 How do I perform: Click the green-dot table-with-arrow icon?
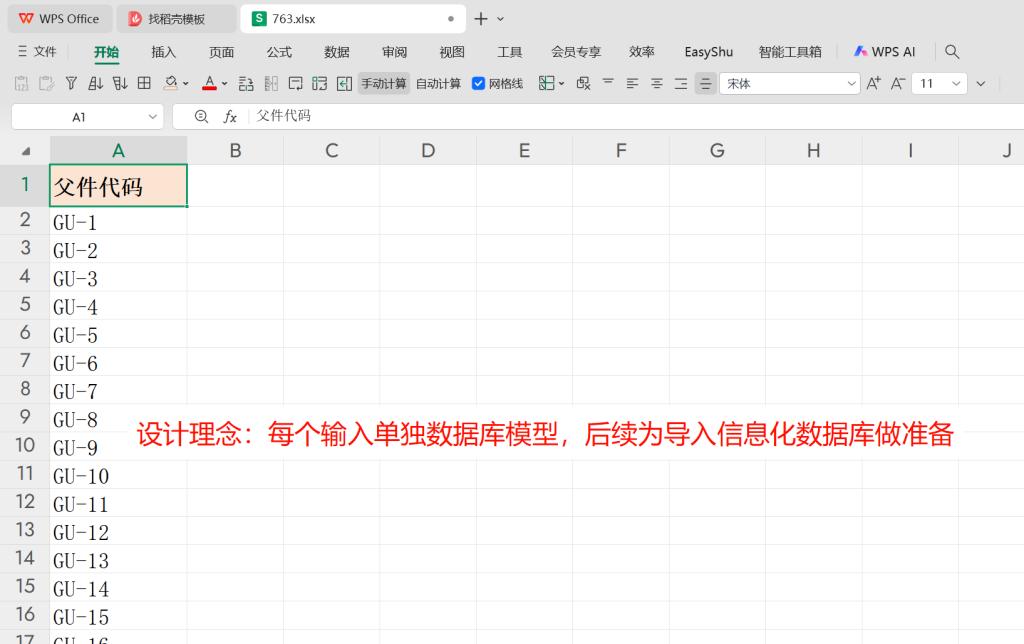point(319,84)
